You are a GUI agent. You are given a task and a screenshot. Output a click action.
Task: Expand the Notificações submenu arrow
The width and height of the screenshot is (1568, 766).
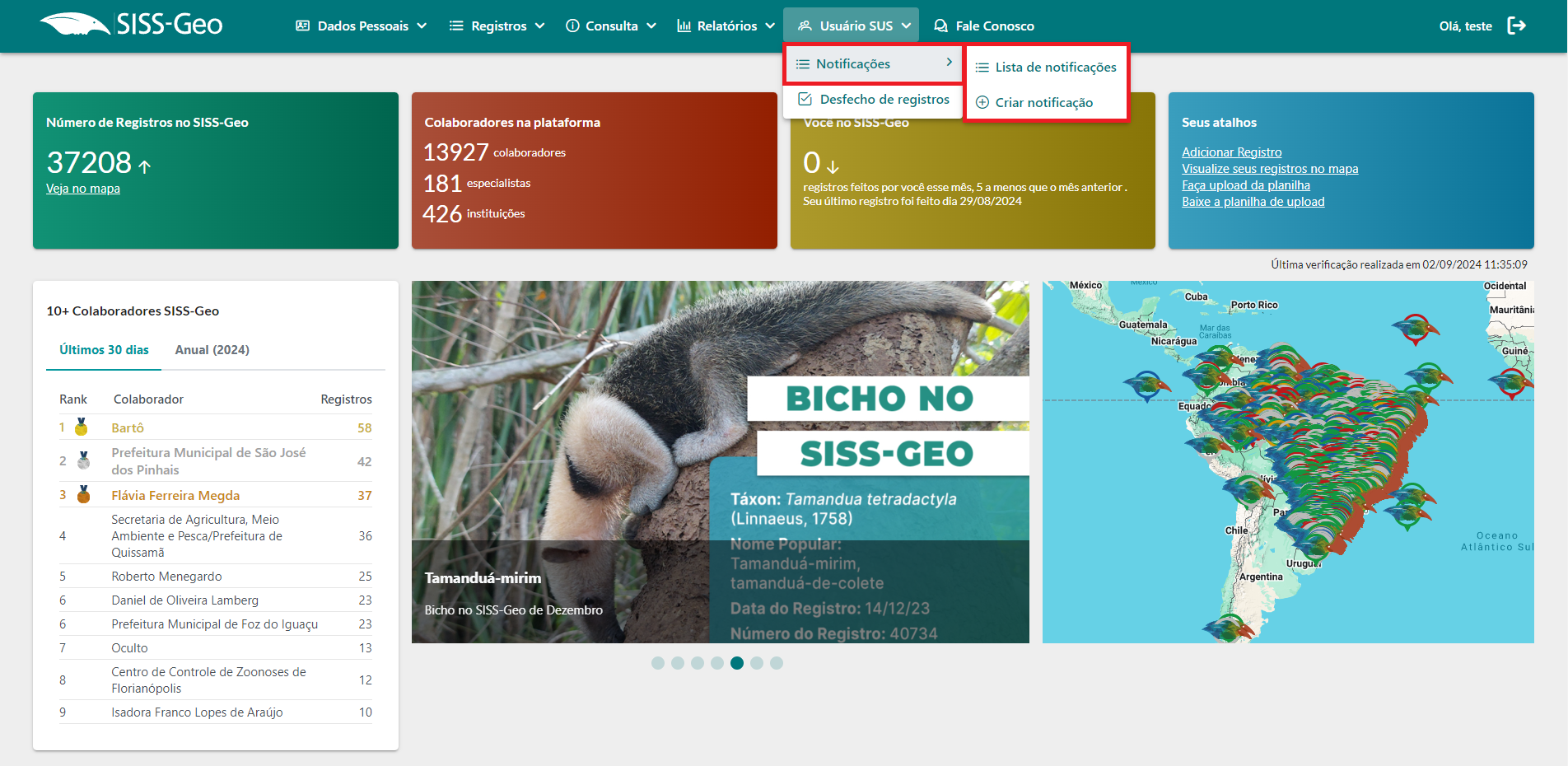point(949,63)
